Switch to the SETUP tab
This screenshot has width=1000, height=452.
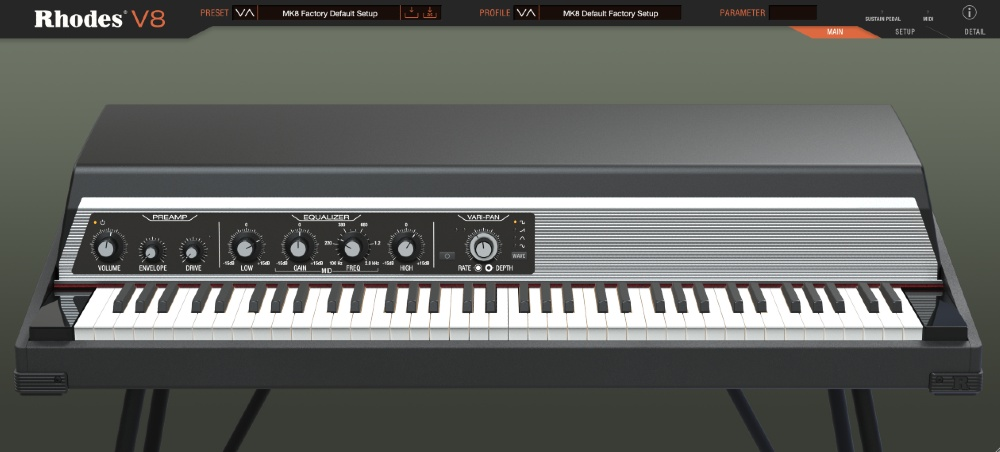pos(905,32)
